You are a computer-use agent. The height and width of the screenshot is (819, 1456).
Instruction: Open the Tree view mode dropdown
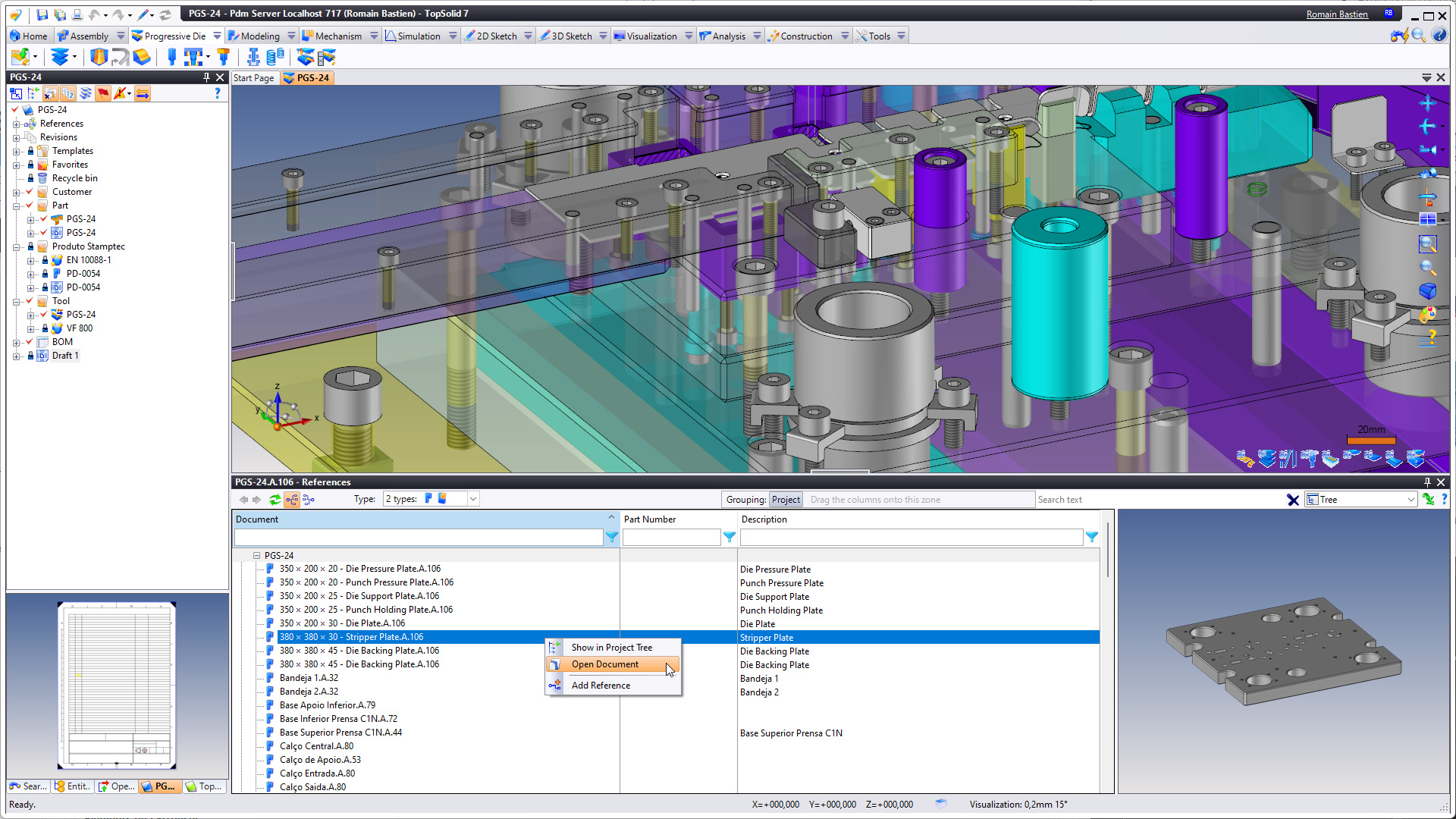click(x=1410, y=500)
